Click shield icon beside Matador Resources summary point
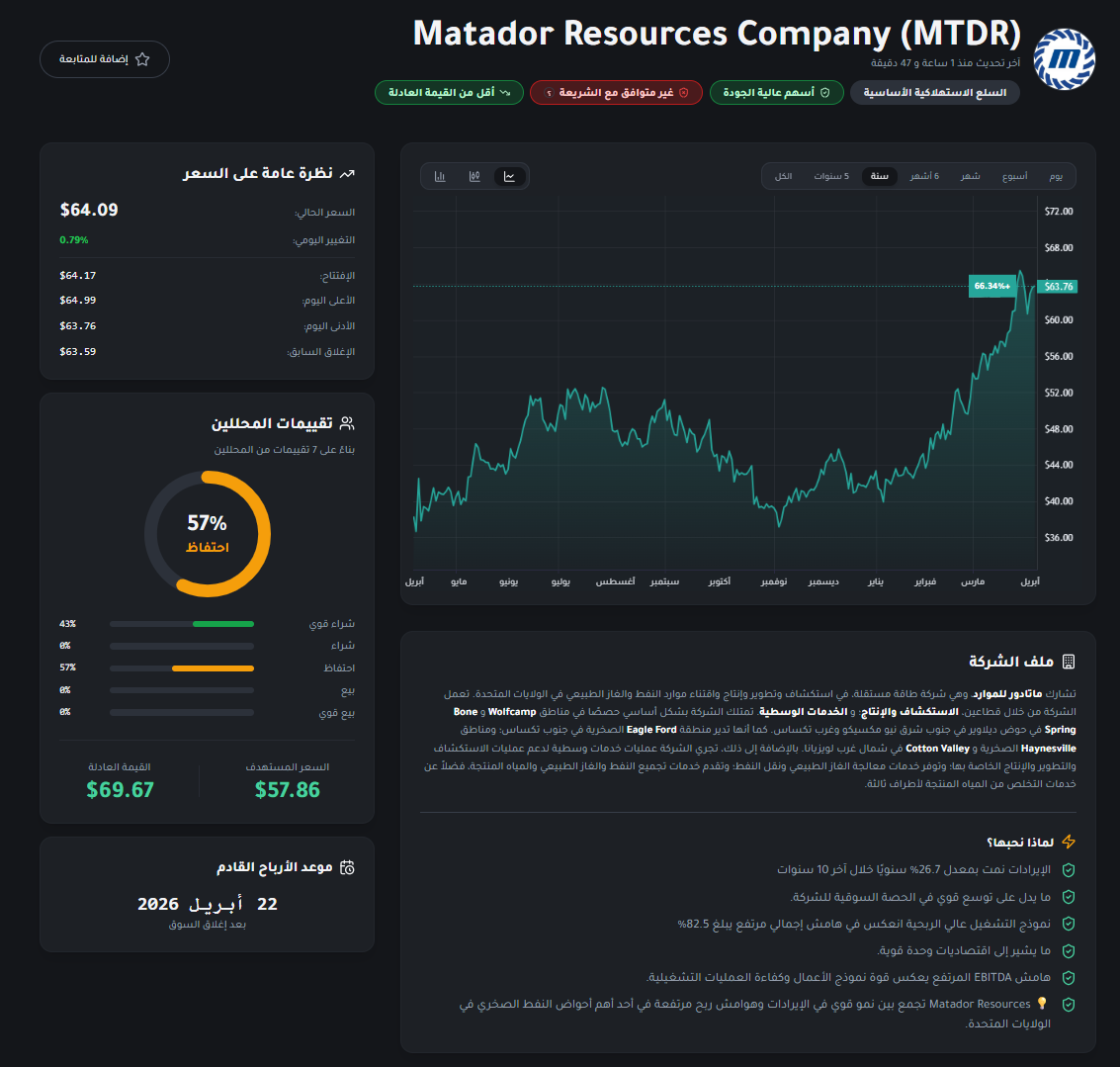 click(1069, 1004)
